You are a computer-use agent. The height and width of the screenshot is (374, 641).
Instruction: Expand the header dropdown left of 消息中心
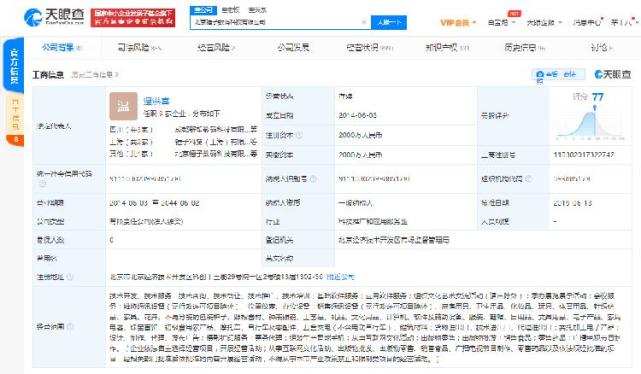(544, 22)
